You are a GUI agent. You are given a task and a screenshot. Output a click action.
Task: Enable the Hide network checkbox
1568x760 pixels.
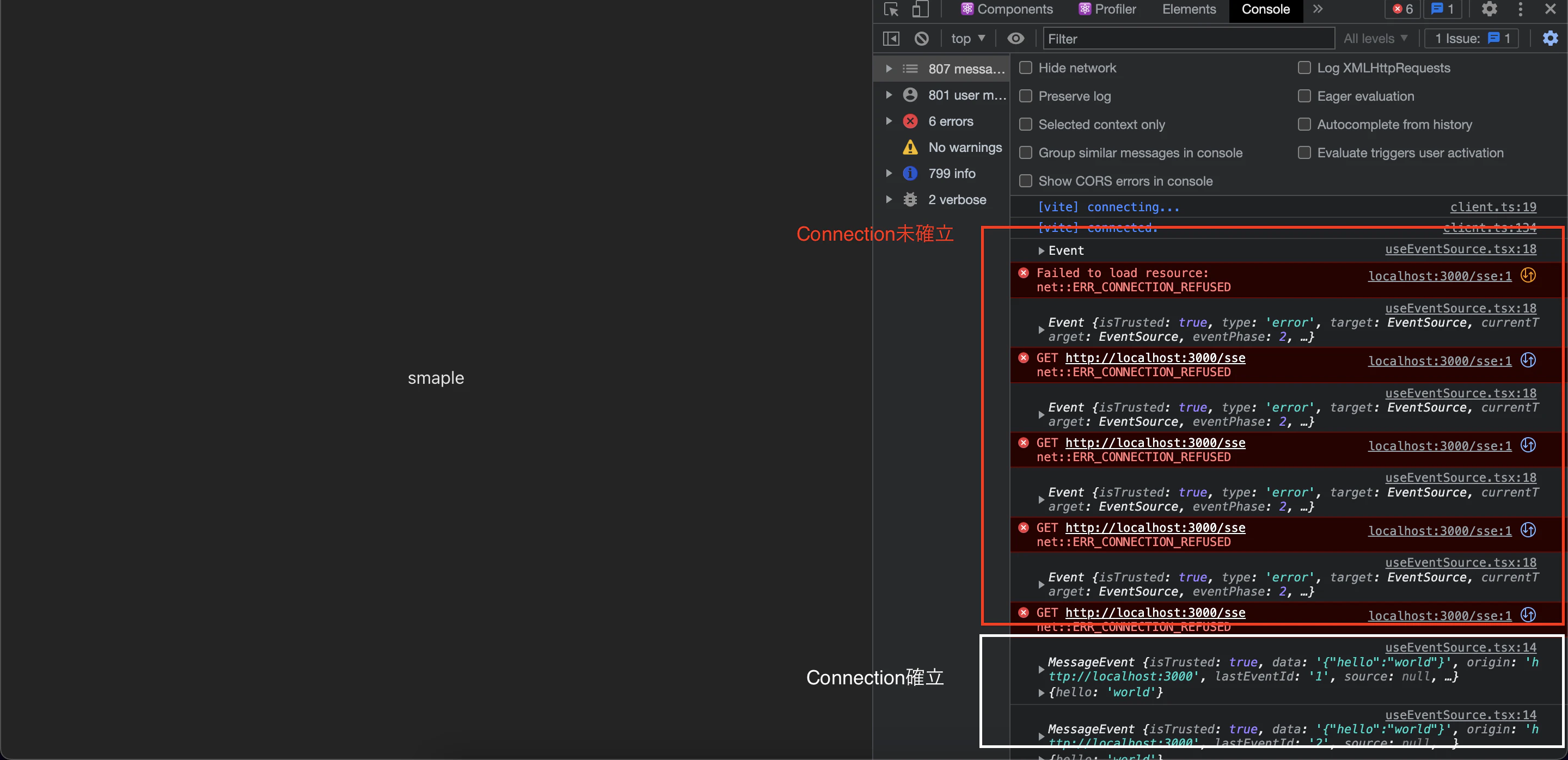(1026, 68)
